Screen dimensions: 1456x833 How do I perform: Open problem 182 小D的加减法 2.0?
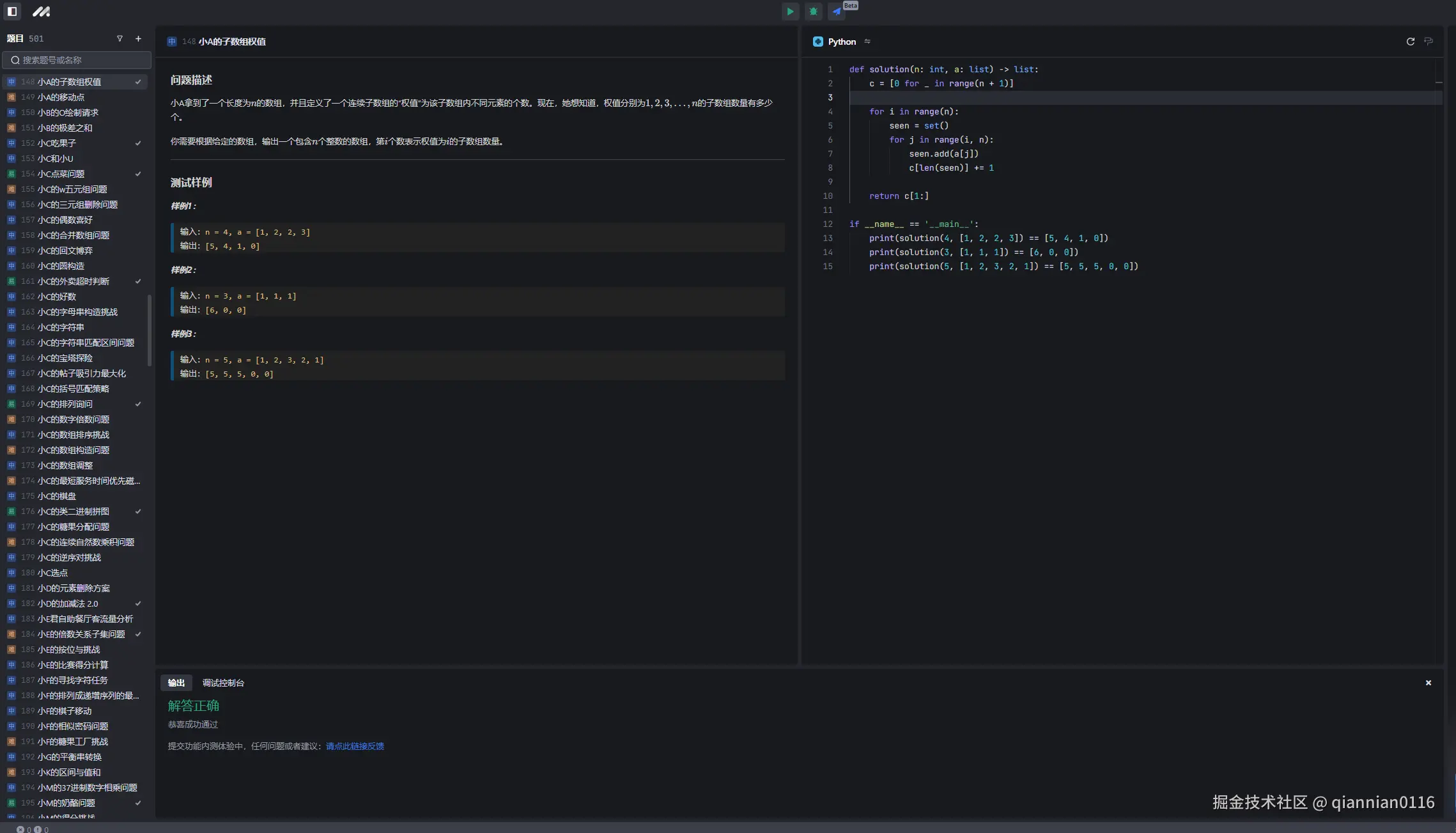click(68, 603)
